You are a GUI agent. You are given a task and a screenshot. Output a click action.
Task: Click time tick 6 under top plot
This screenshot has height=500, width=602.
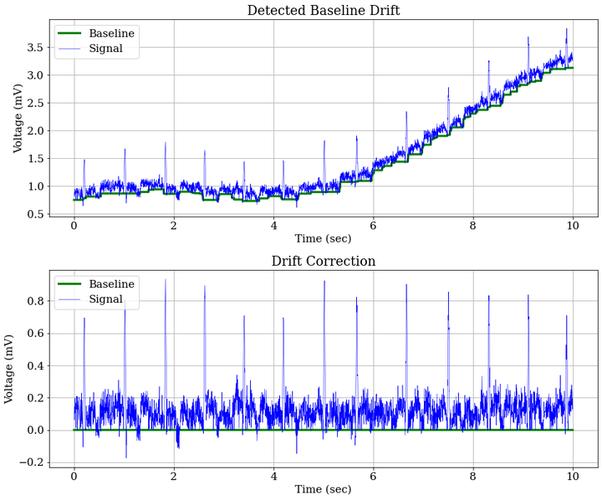pos(373,226)
